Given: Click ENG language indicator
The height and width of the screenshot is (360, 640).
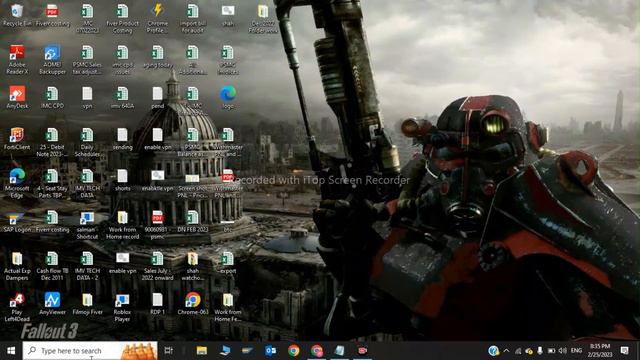Looking at the screenshot, I should (576, 351).
